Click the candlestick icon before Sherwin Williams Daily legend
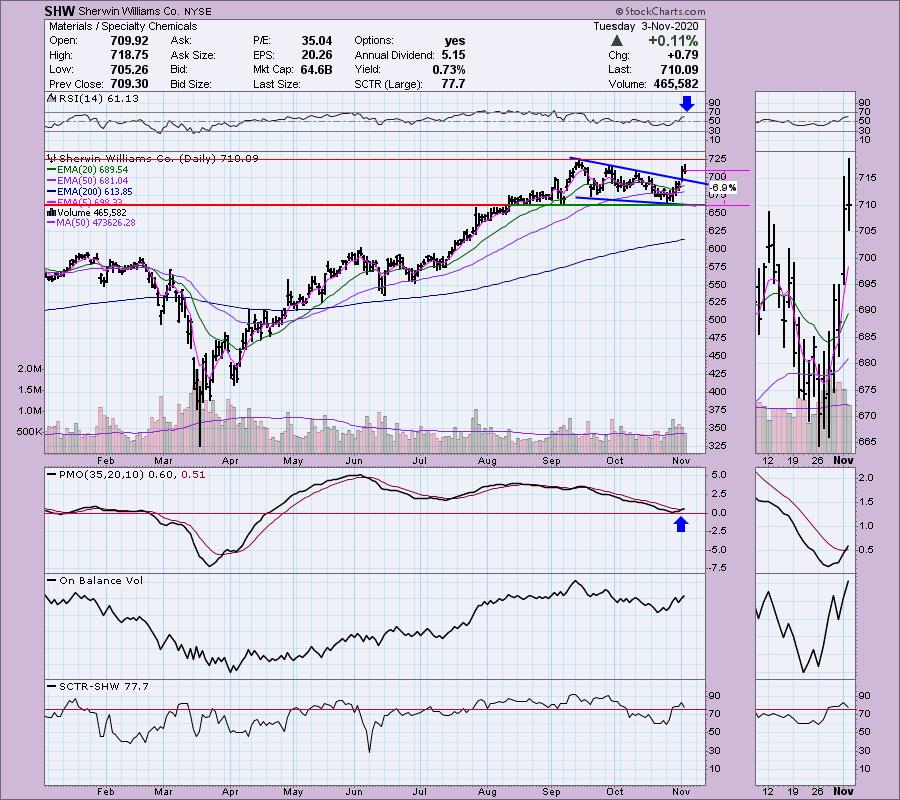Viewport: 900px width, 800px height. tap(52, 158)
